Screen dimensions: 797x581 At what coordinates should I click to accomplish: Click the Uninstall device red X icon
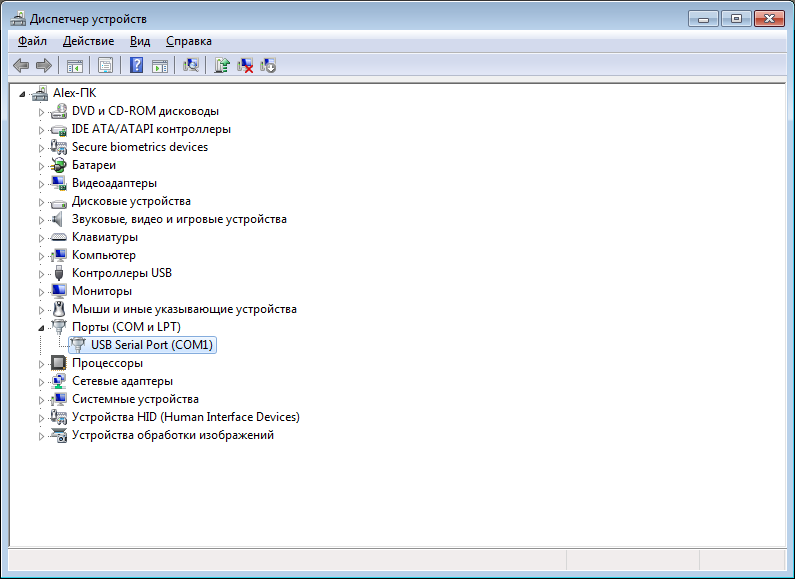(x=245, y=66)
